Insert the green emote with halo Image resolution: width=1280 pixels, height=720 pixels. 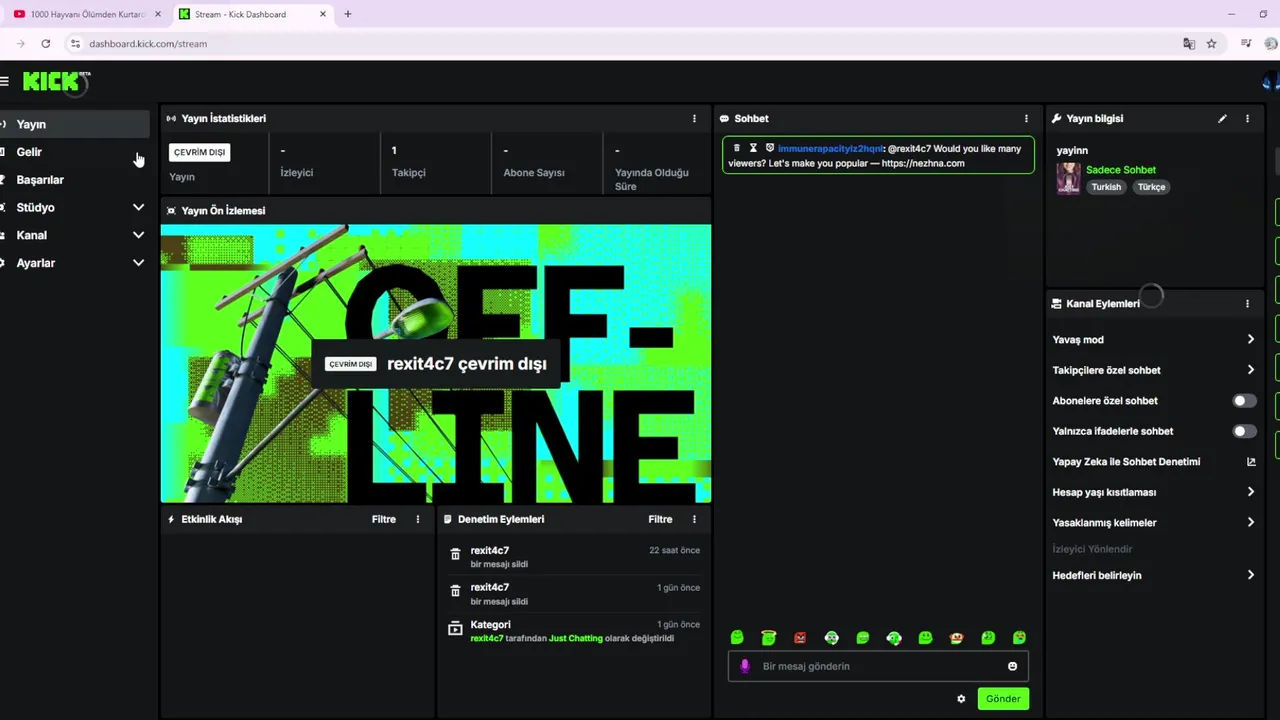click(x=768, y=638)
